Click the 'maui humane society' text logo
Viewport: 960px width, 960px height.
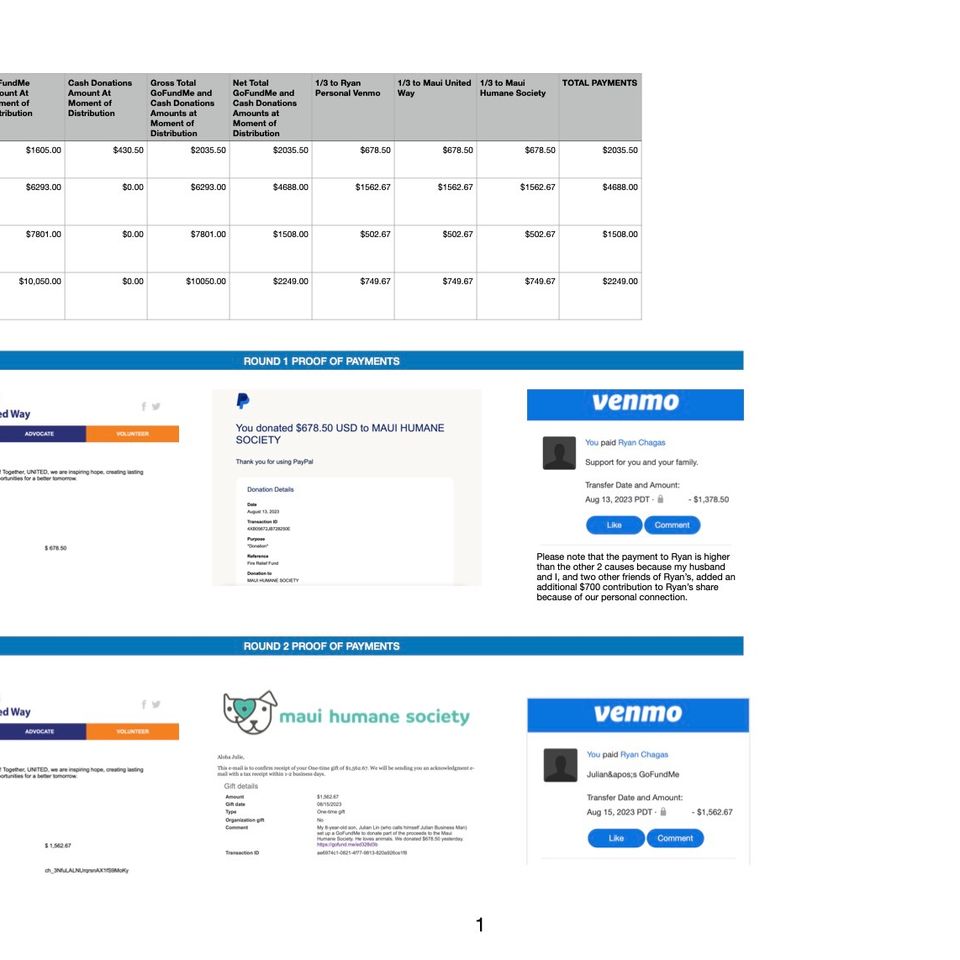click(x=374, y=716)
